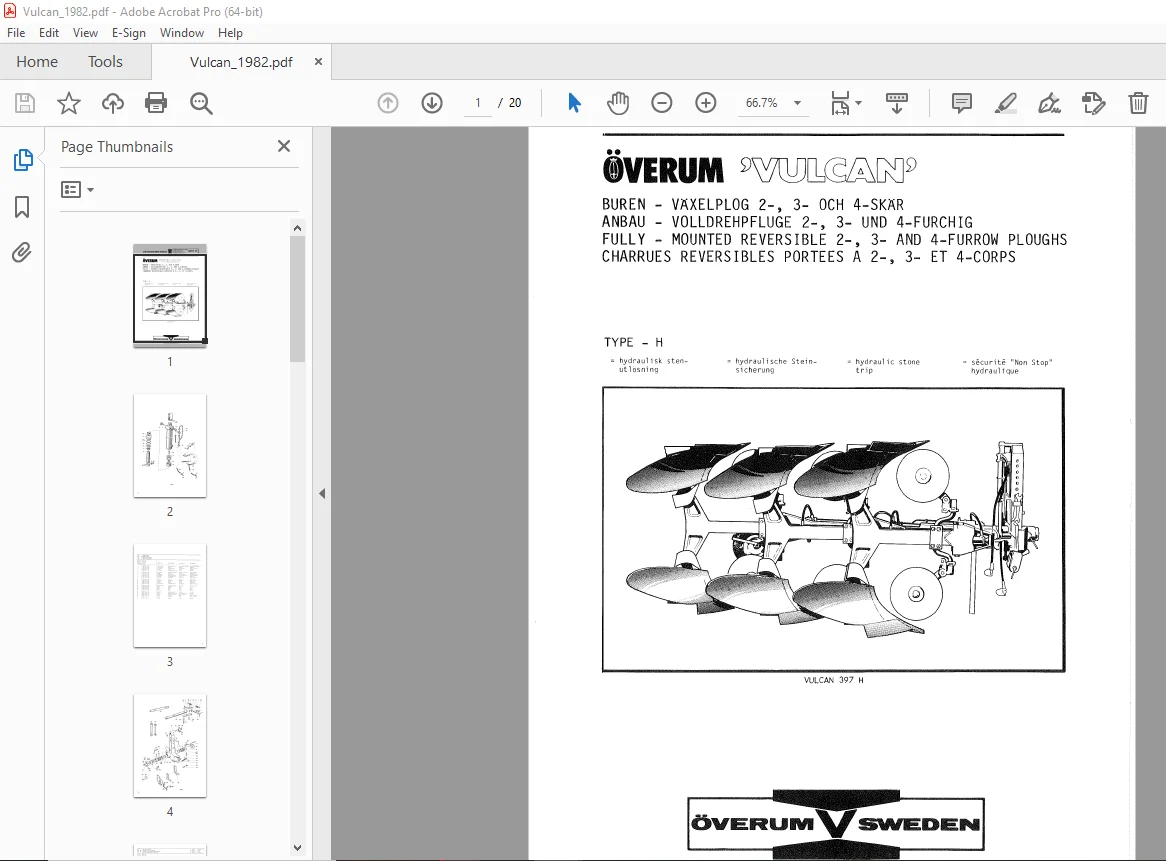The height and width of the screenshot is (861, 1166).
Task: Click the Stamp tool icon
Action: (1094, 103)
